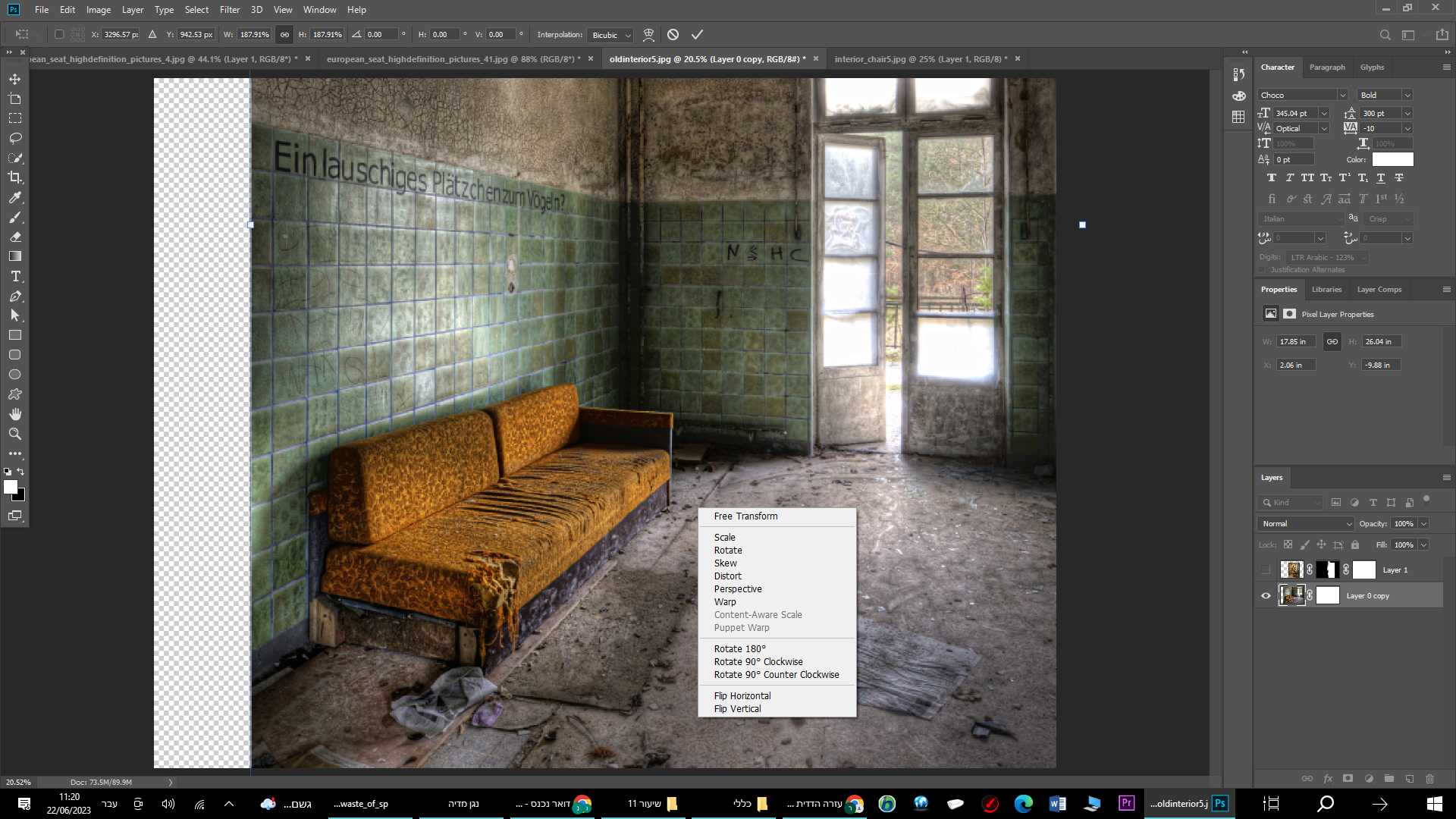Choose Perspective from the context menu

738,589
